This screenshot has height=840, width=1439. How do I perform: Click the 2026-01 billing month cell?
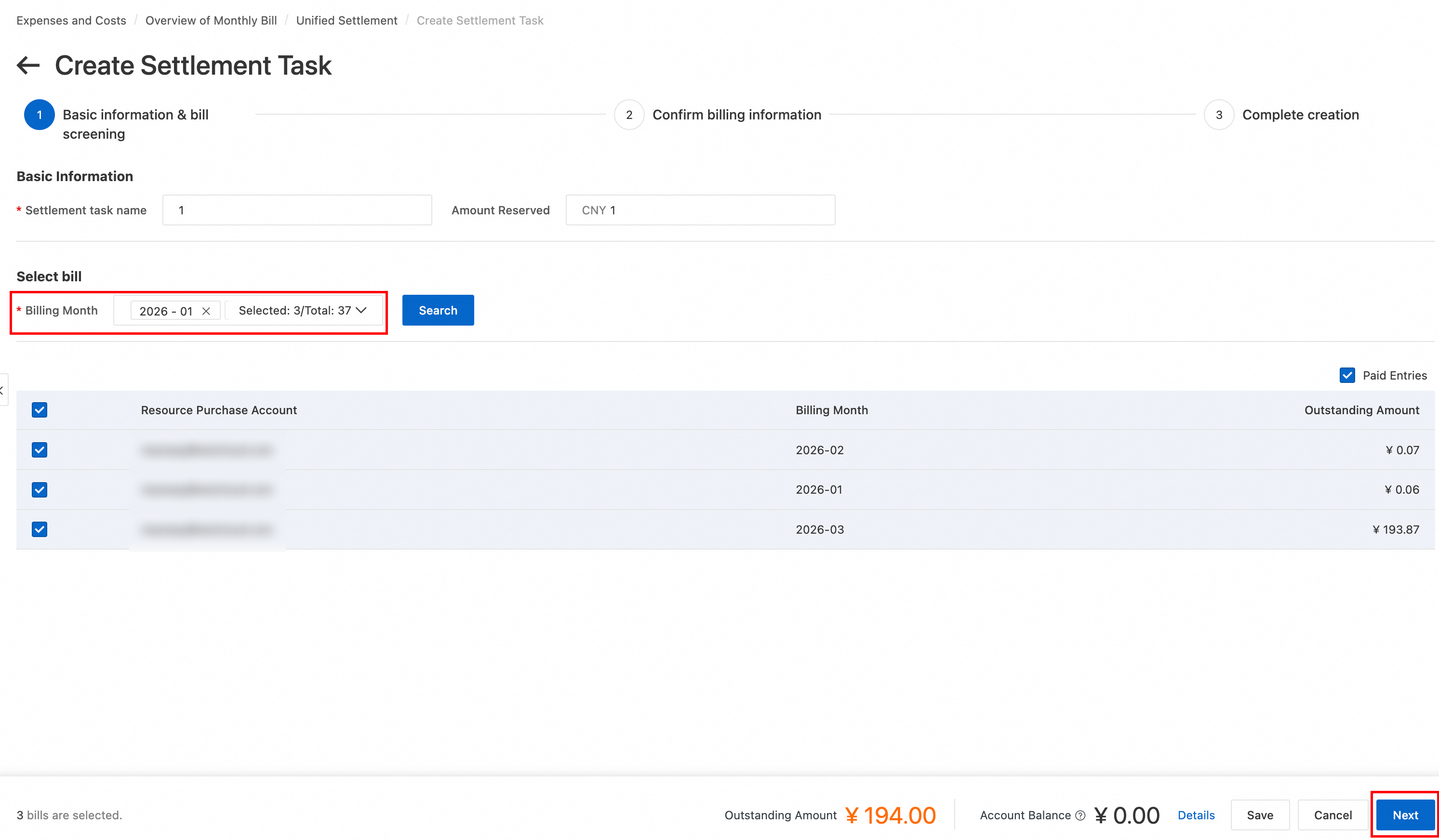819,490
